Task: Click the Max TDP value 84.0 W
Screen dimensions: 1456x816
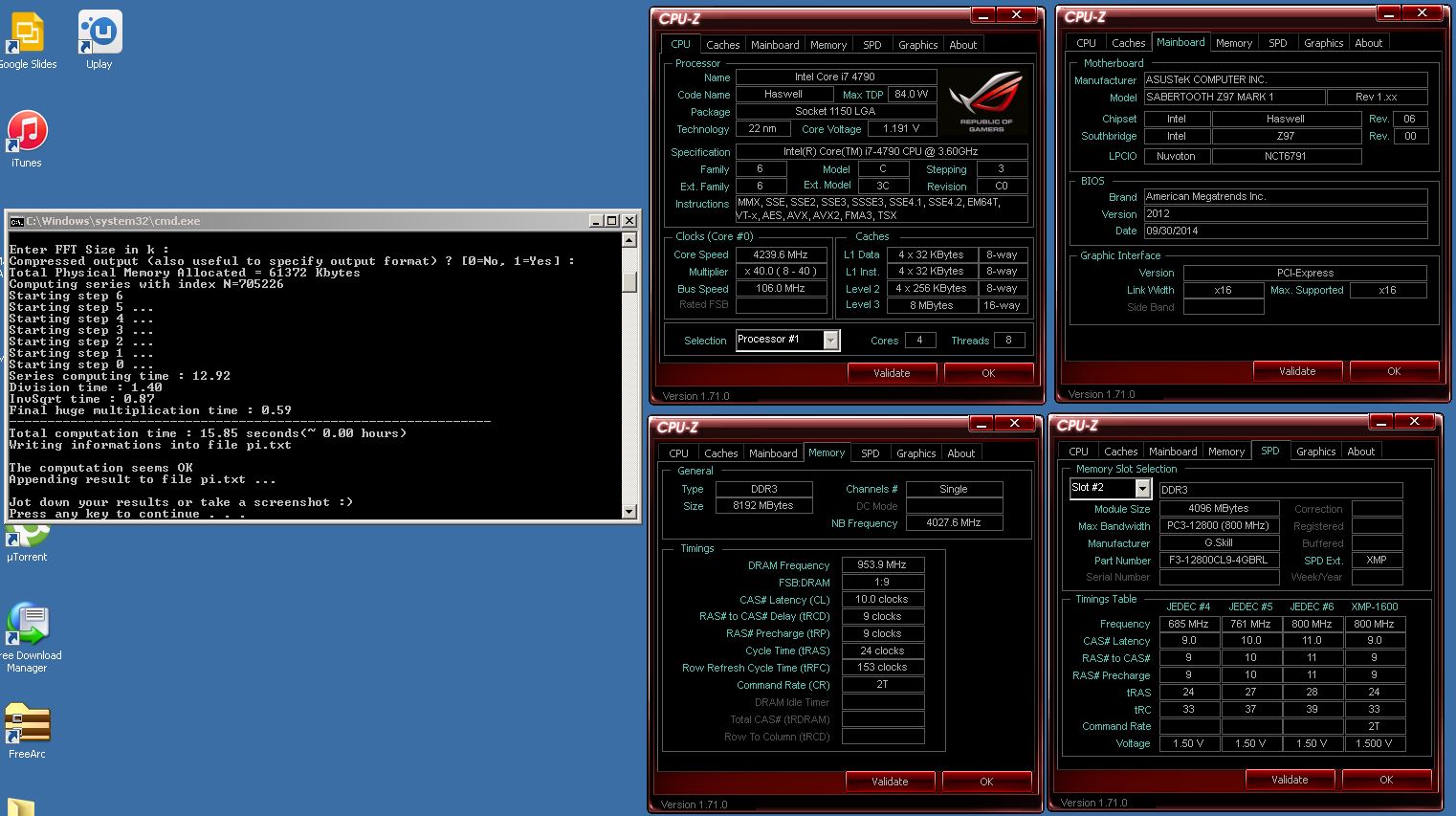Action: pos(911,94)
